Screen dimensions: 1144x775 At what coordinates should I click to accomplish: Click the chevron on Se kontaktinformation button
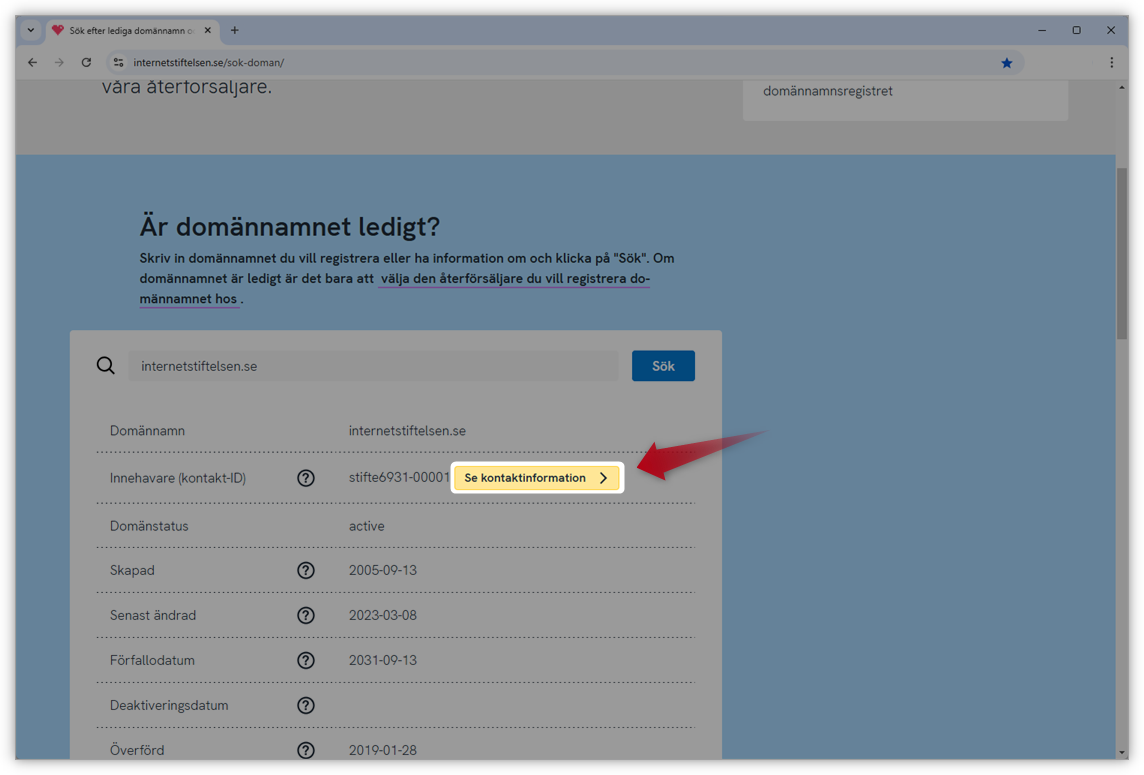tap(604, 478)
